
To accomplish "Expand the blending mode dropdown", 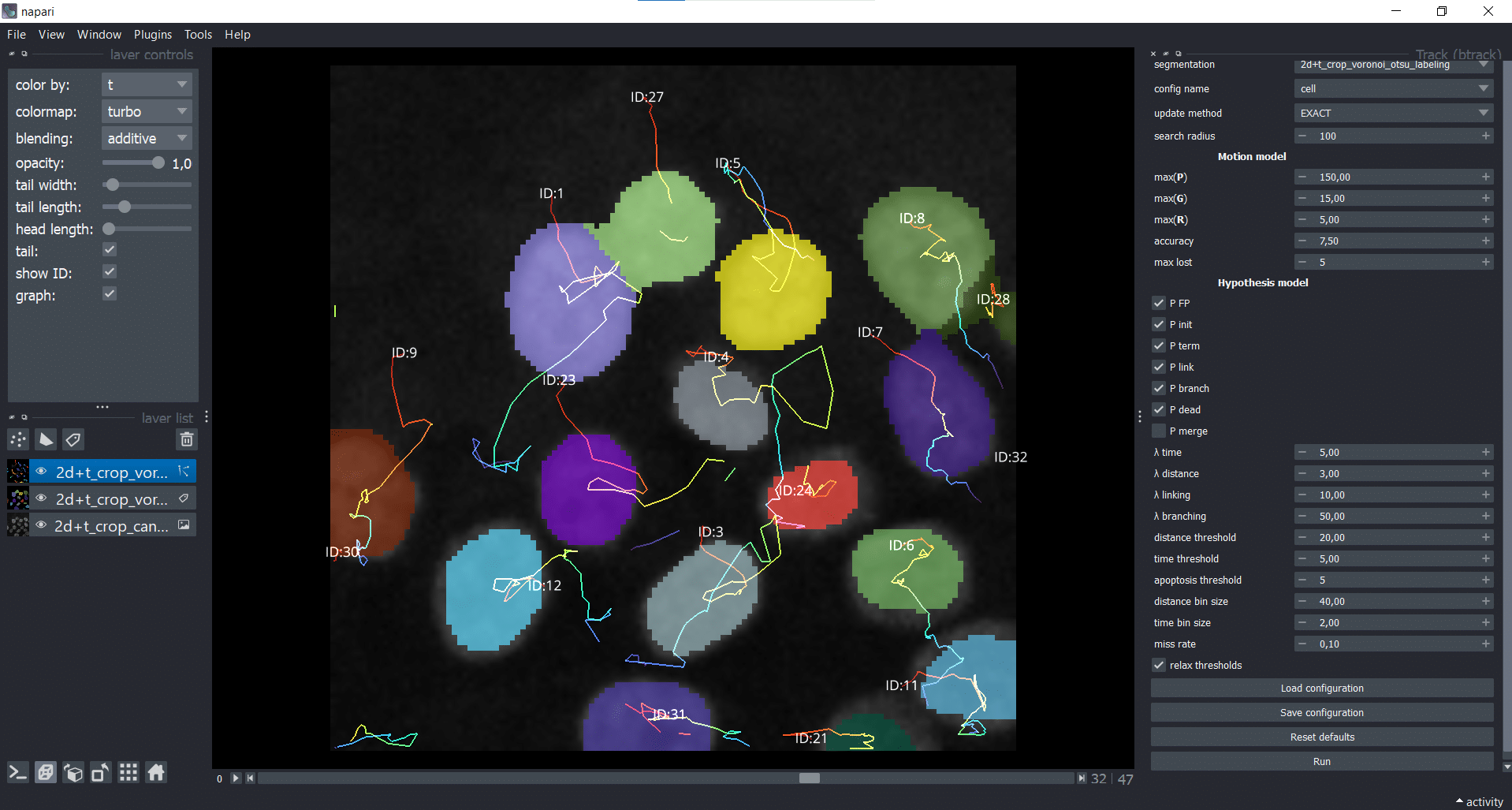I will click(147, 139).
